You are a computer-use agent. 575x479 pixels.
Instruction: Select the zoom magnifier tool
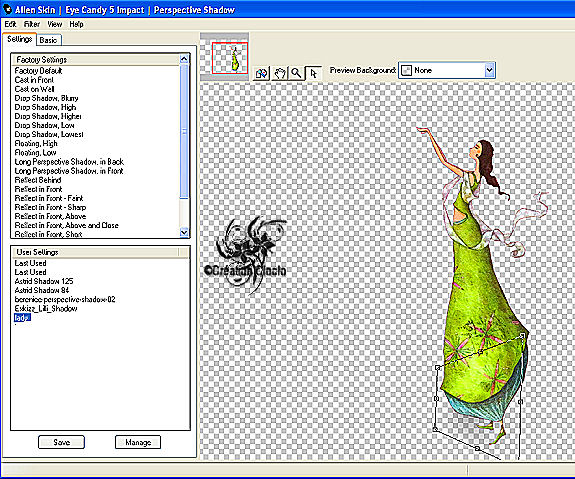[x=297, y=73]
